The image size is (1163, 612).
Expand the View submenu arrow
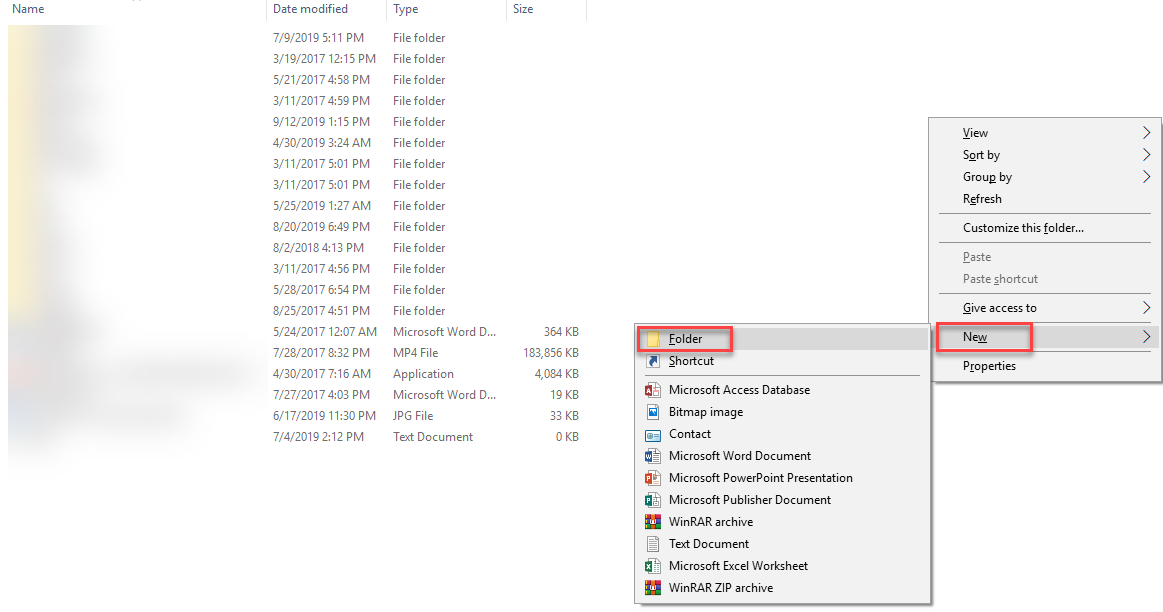(1146, 133)
